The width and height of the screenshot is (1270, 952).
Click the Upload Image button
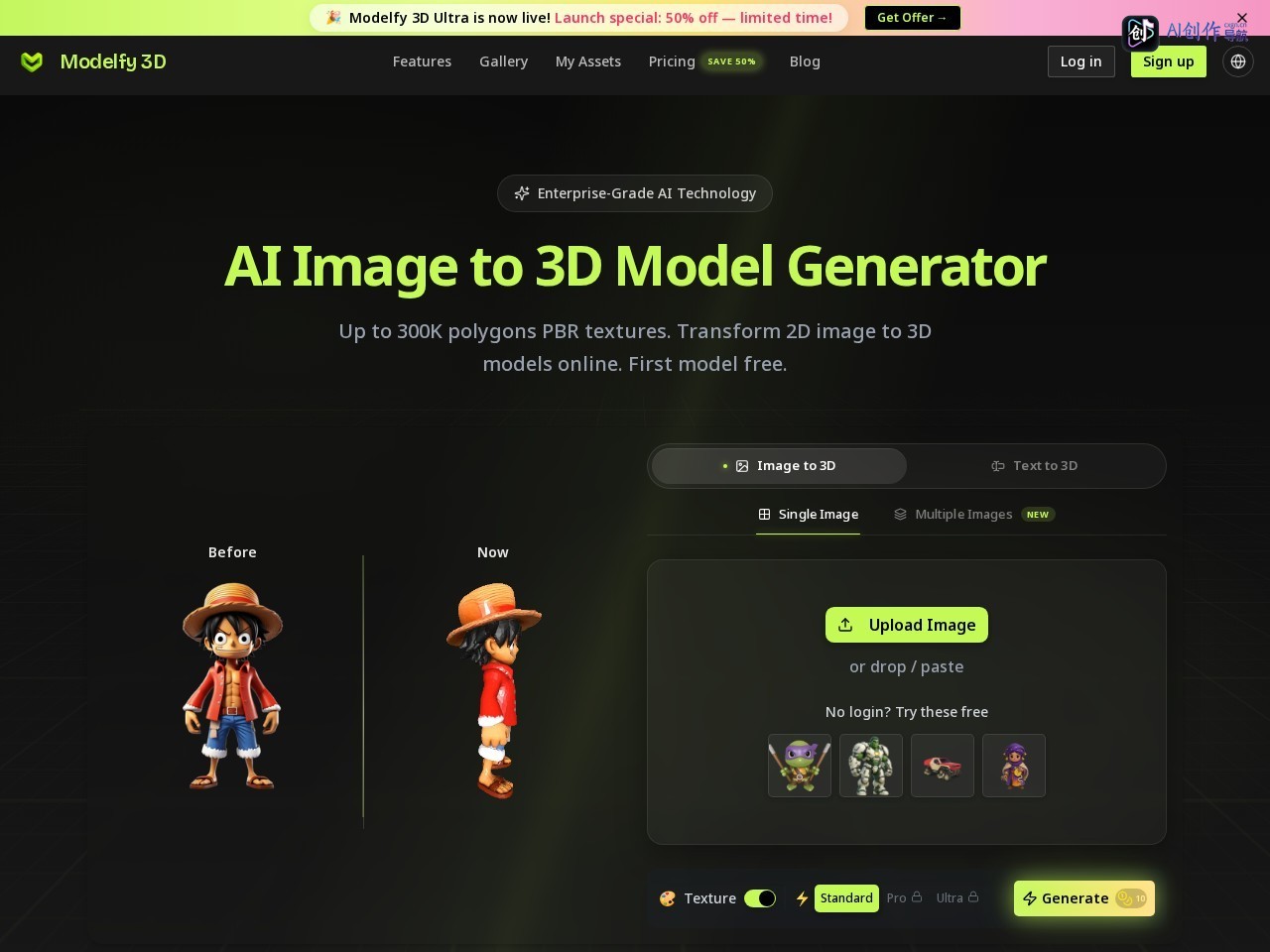click(x=907, y=625)
